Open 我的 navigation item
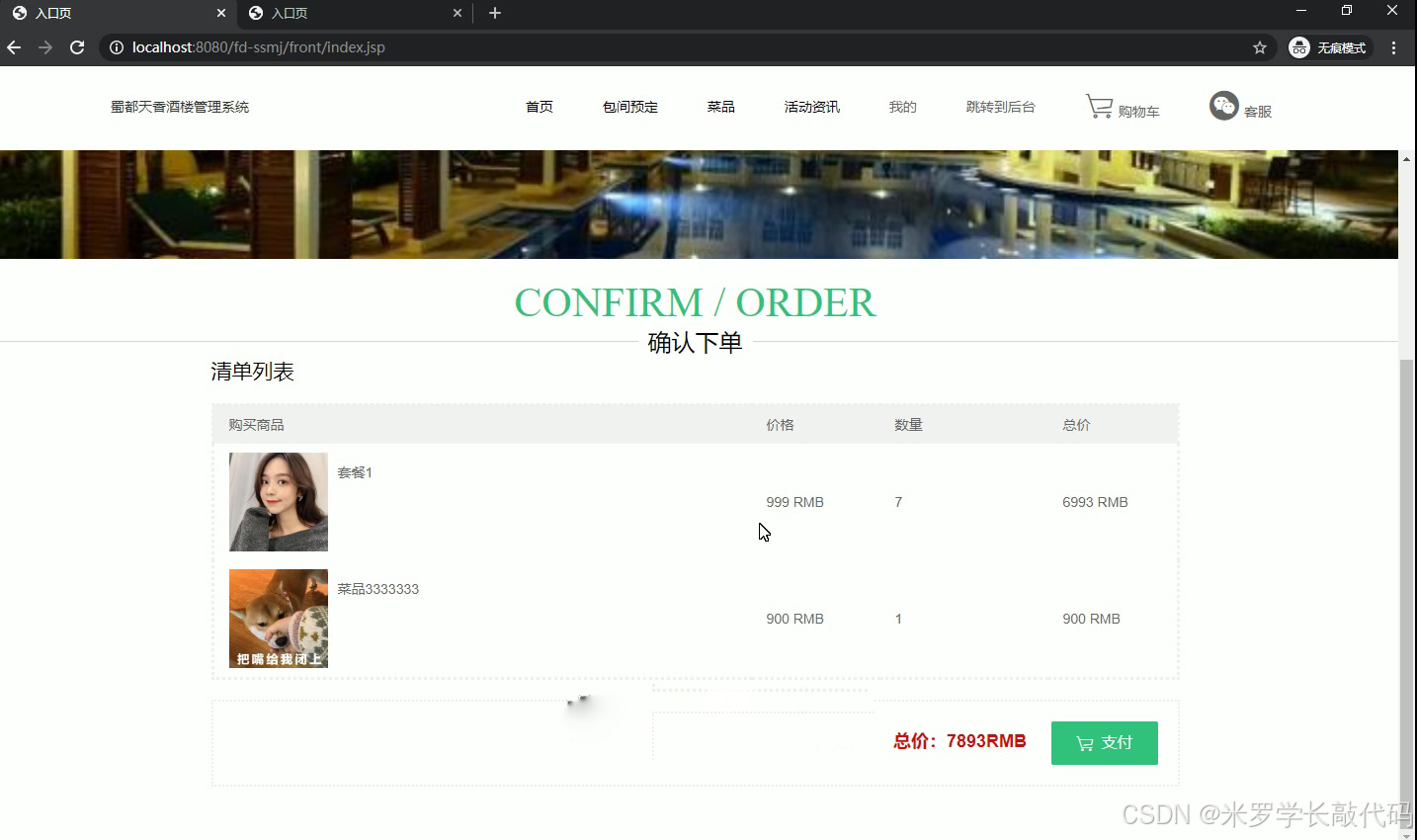The image size is (1417, 840). pos(903,107)
